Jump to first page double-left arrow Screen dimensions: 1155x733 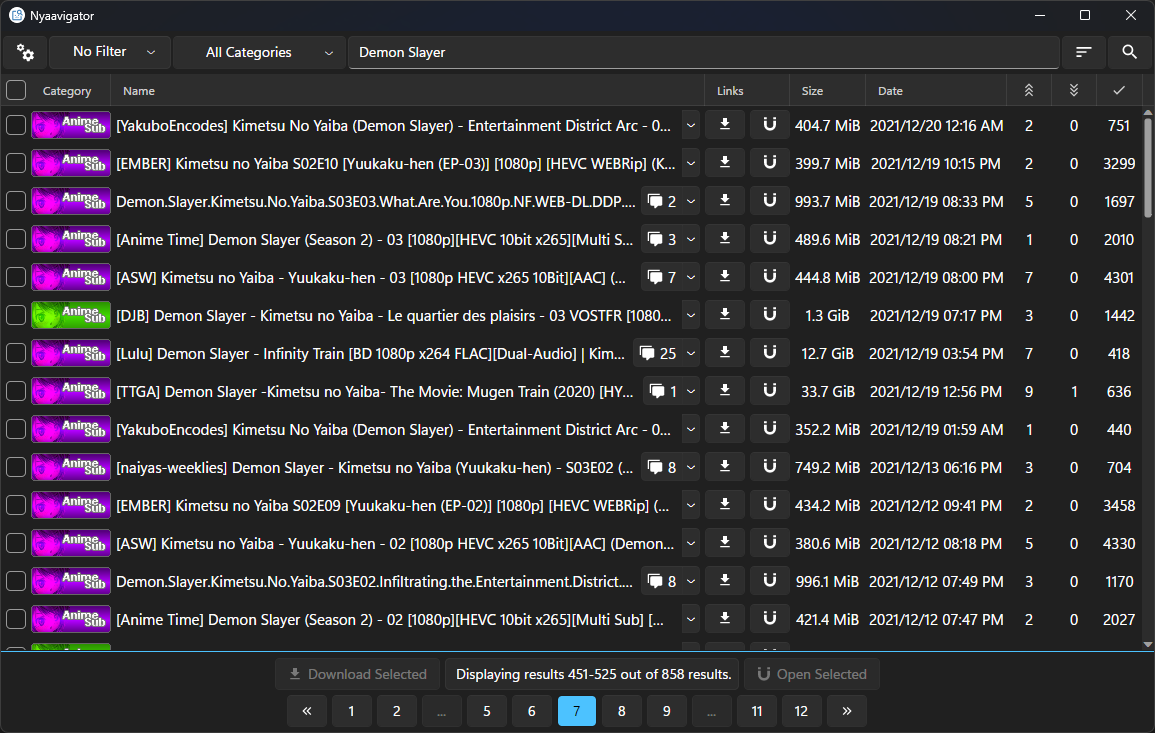(306, 711)
